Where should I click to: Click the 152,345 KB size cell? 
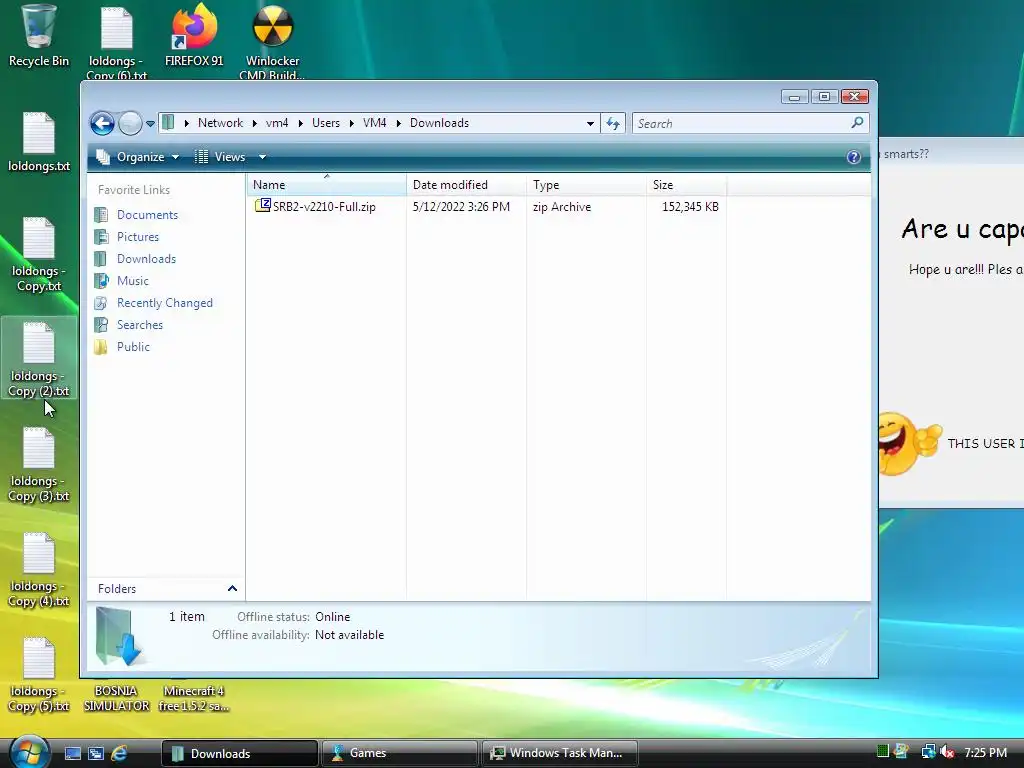[690, 206]
